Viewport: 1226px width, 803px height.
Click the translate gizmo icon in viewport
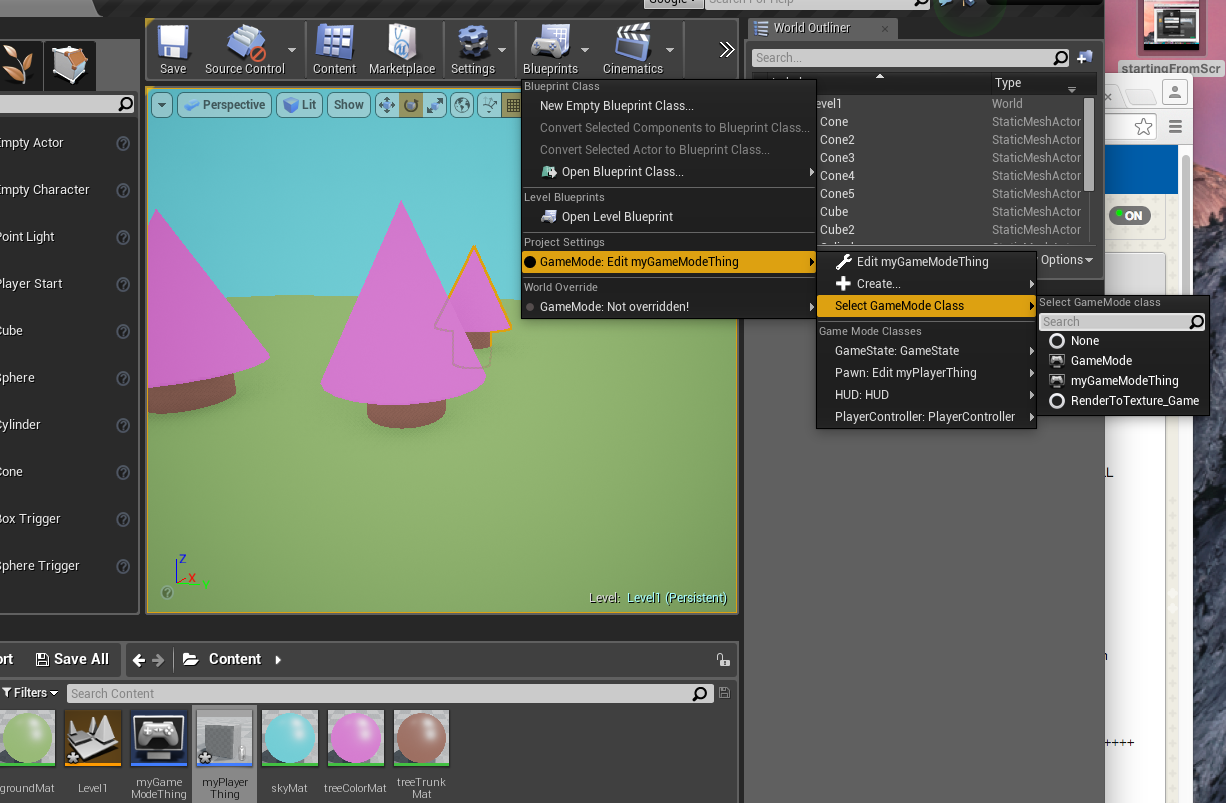[386, 105]
